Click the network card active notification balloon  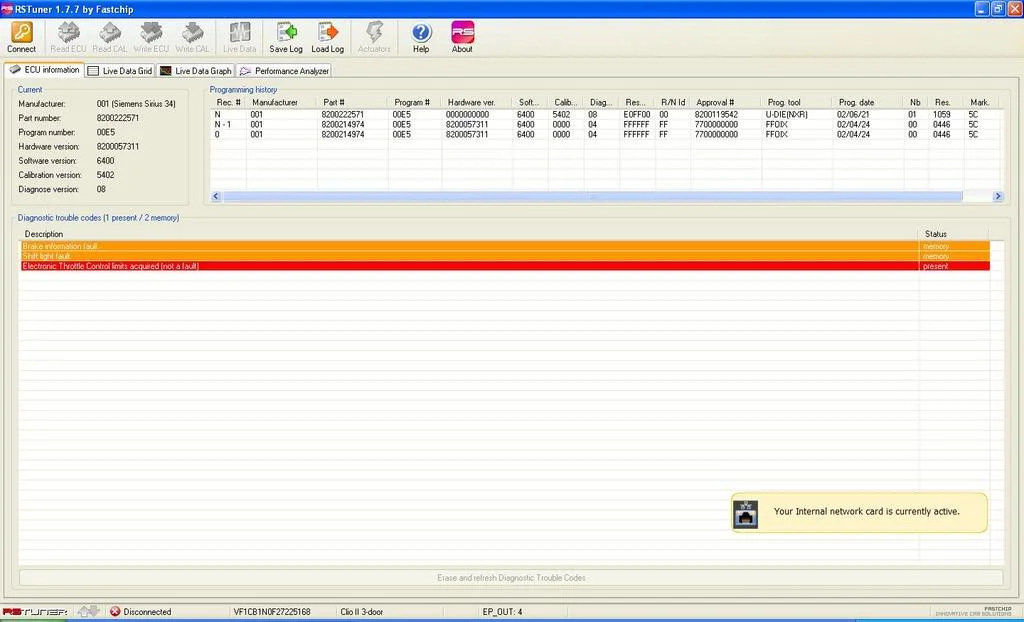click(x=859, y=513)
